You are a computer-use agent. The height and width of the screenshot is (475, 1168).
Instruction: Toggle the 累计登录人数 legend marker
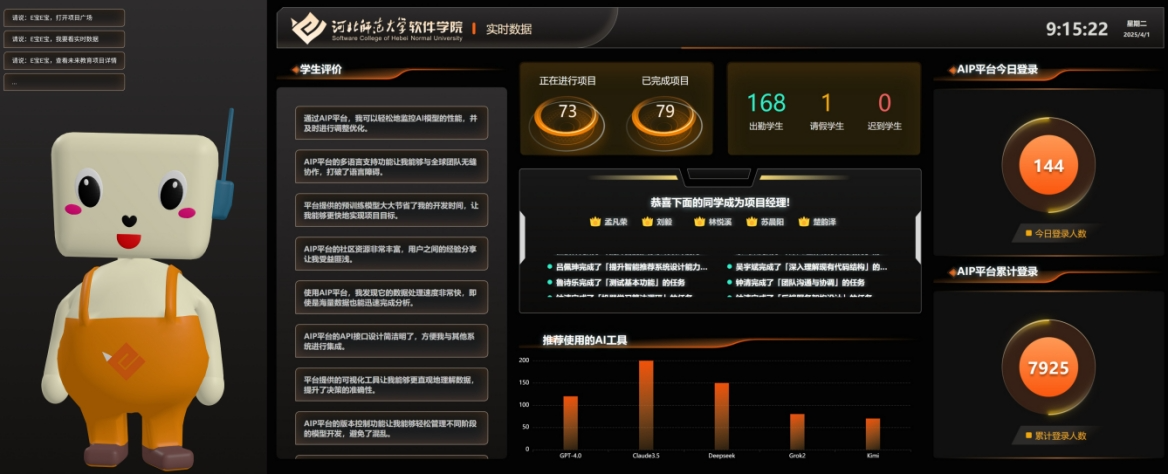[1027, 435]
